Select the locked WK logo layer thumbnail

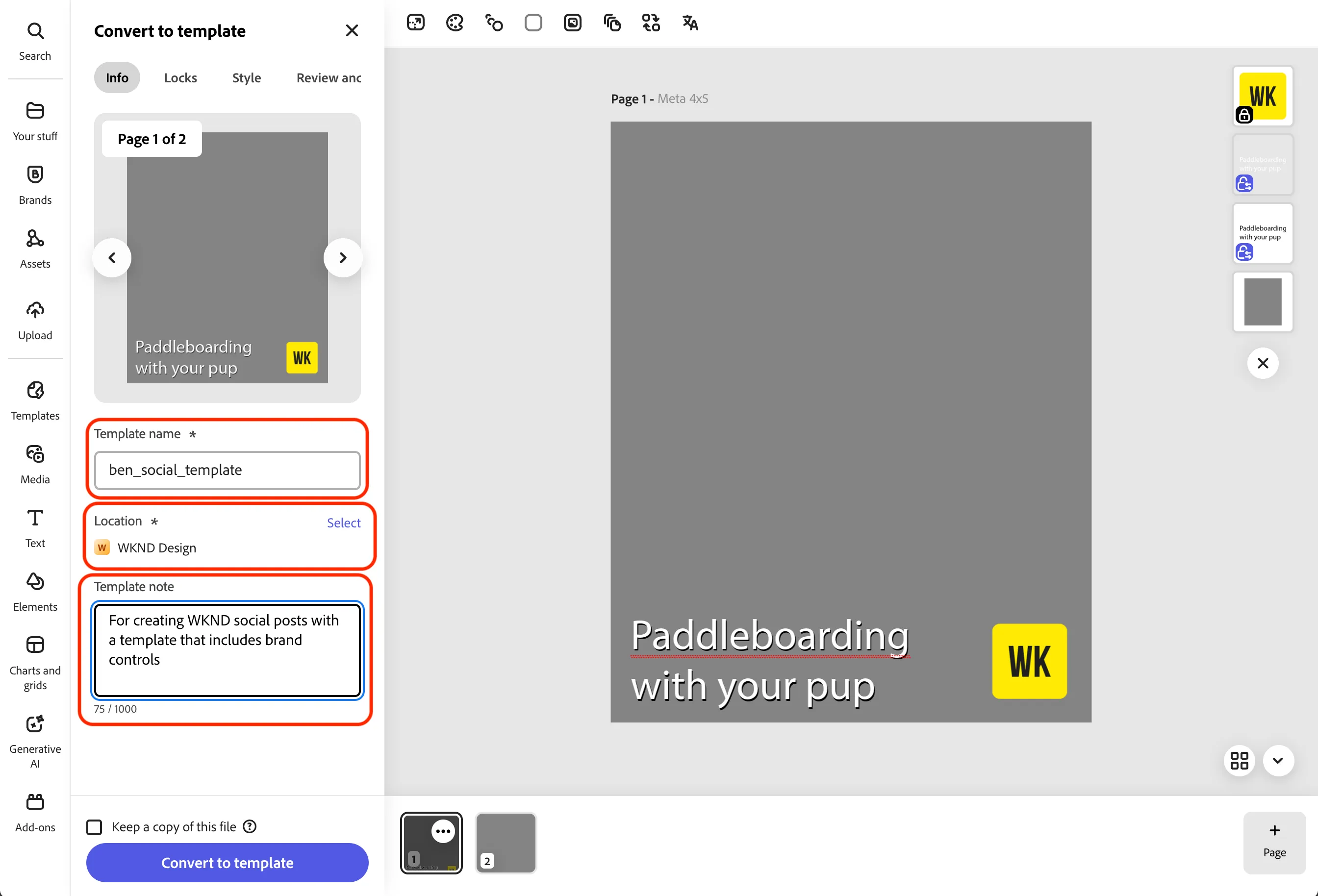click(1263, 96)
